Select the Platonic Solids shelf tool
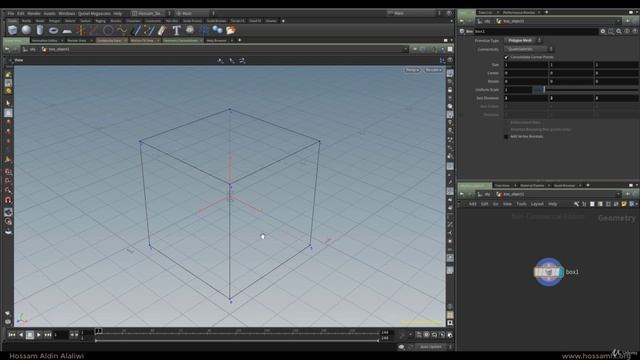The image size is (640, 360). [x=190, y=30]
